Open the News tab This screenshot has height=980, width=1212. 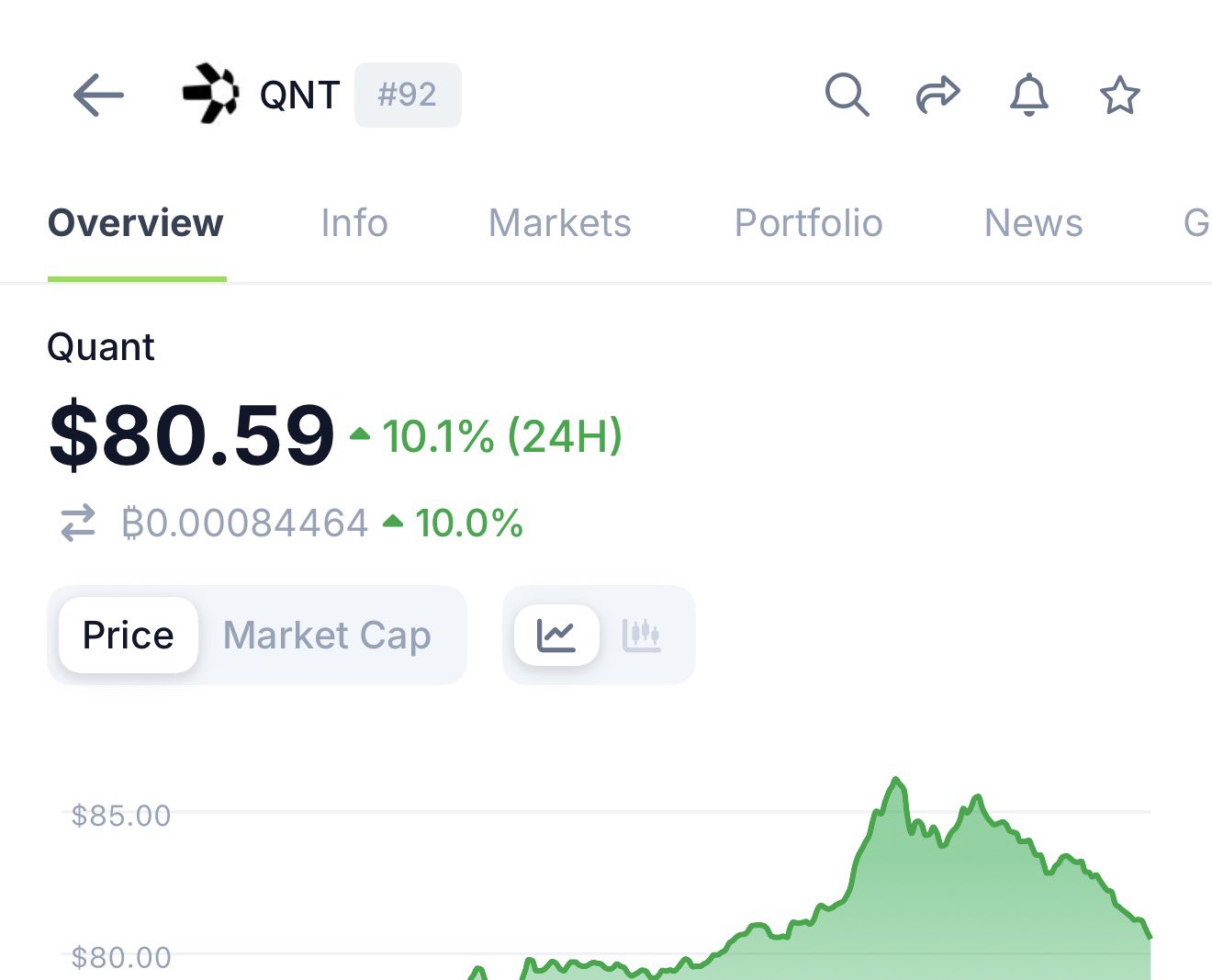1033,223
